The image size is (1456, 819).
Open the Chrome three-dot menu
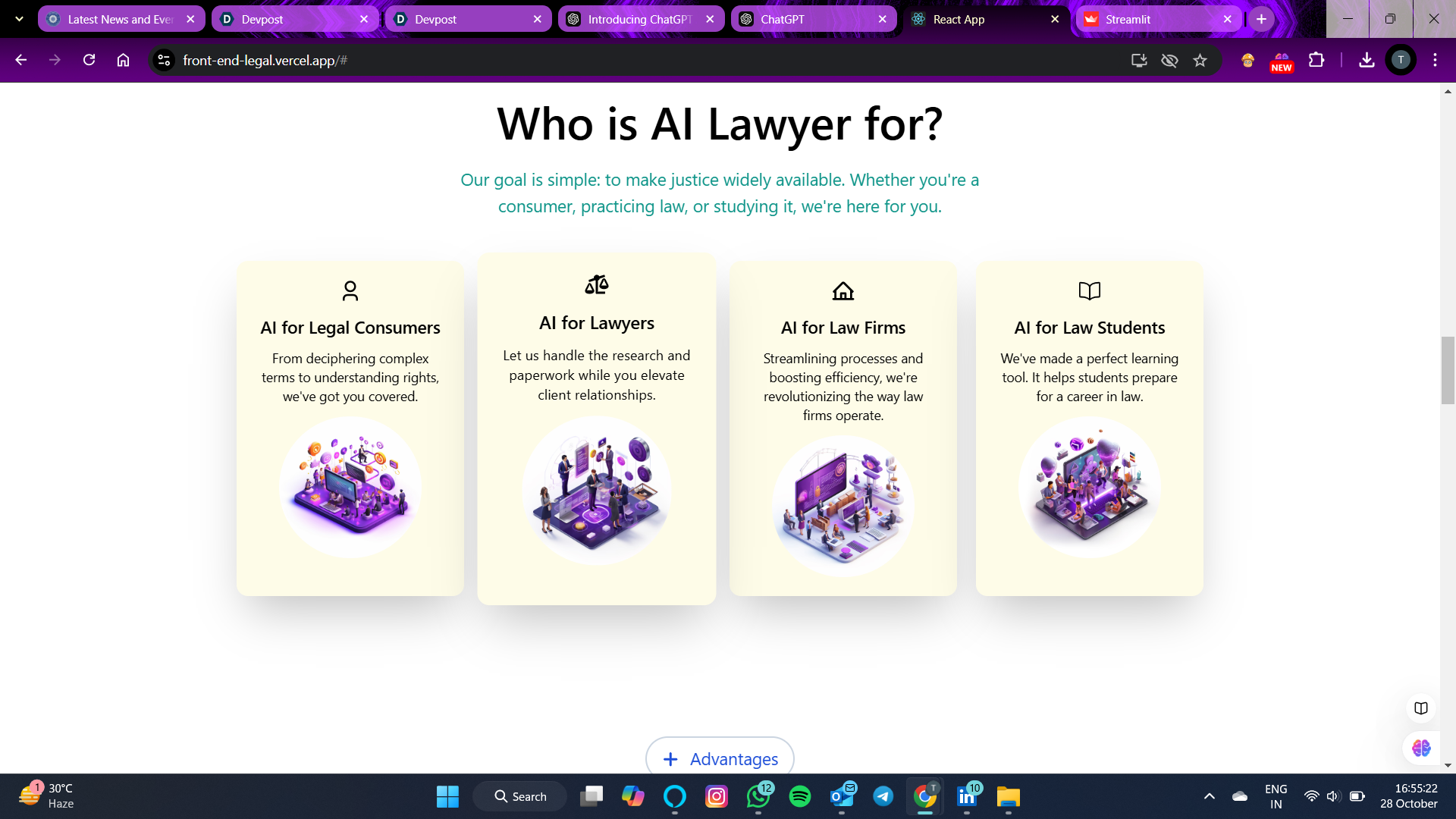point(1435,60)
